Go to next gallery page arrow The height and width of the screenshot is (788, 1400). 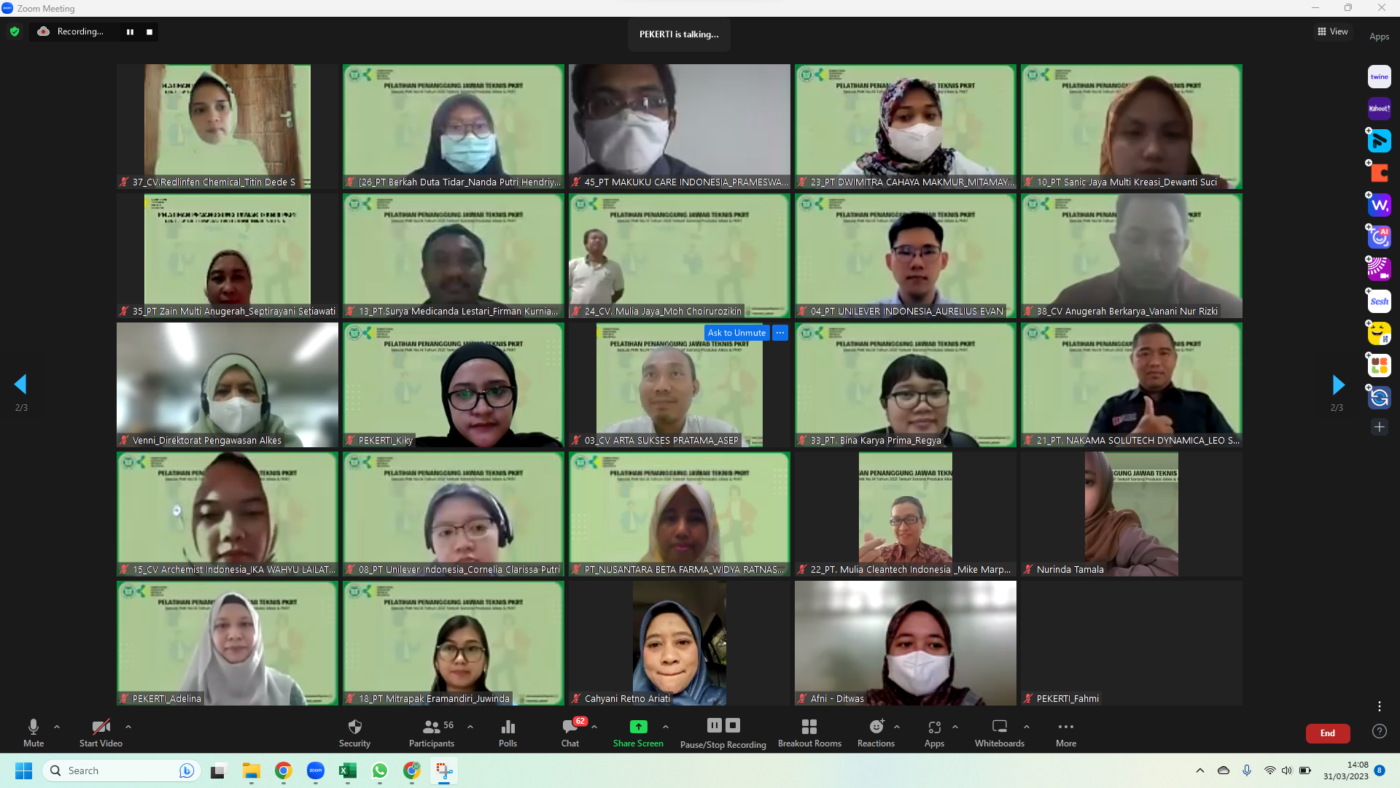click(x=1338, y=385)
